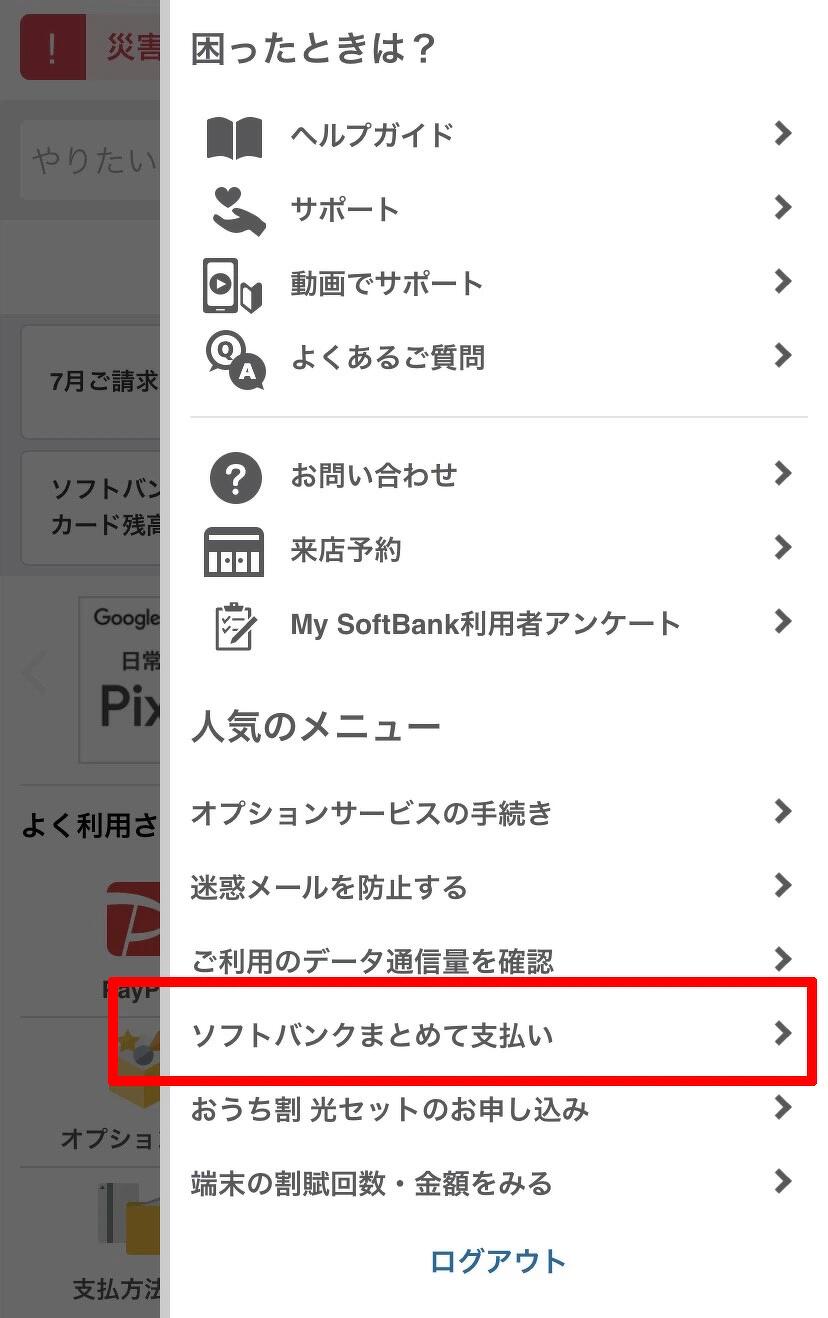Screen dimensions: 828x1318
Task: Open the Q&A speech bubble icon
Action: pos(235,359)
